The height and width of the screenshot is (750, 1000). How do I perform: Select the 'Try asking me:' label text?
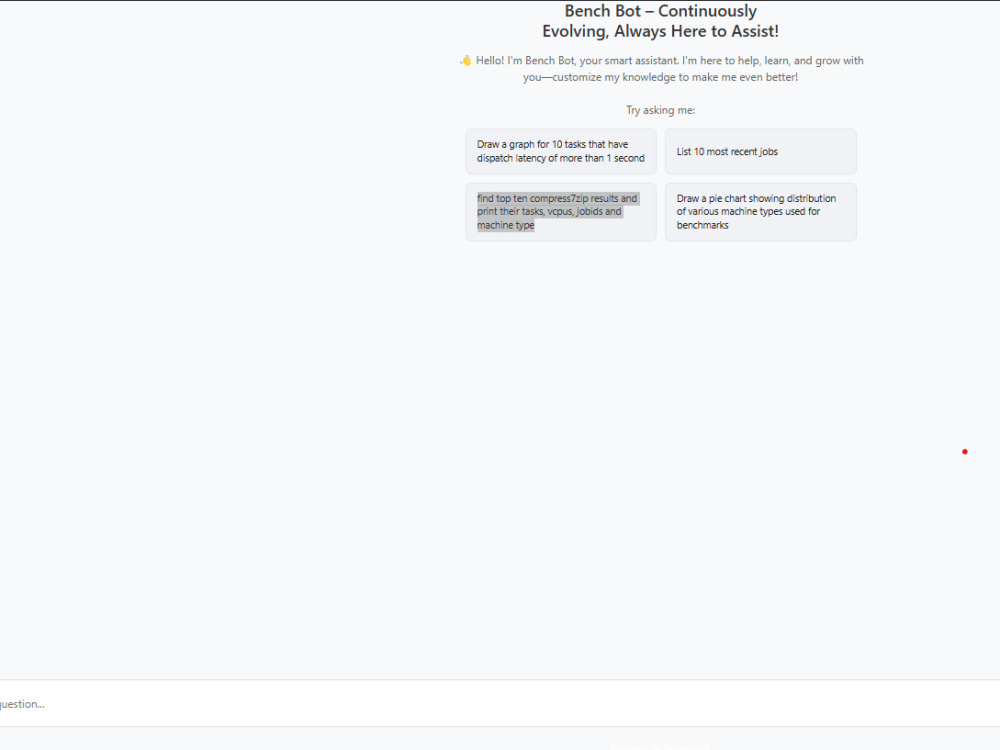coord(660,110)
